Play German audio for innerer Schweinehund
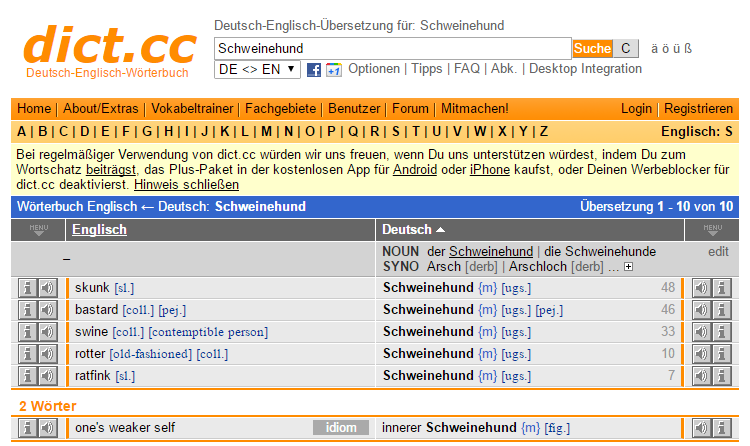Screen dimensions: 750x446 [x=702, y=428]
